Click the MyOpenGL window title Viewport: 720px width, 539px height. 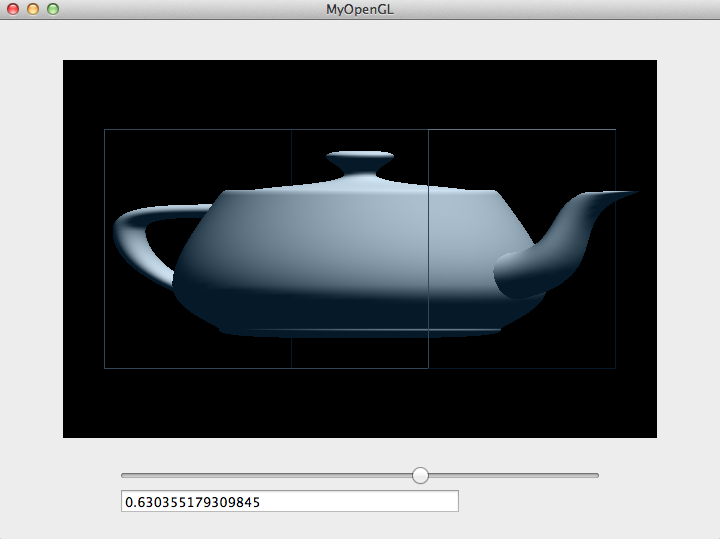pyautogui.click(x=360, y=10)
